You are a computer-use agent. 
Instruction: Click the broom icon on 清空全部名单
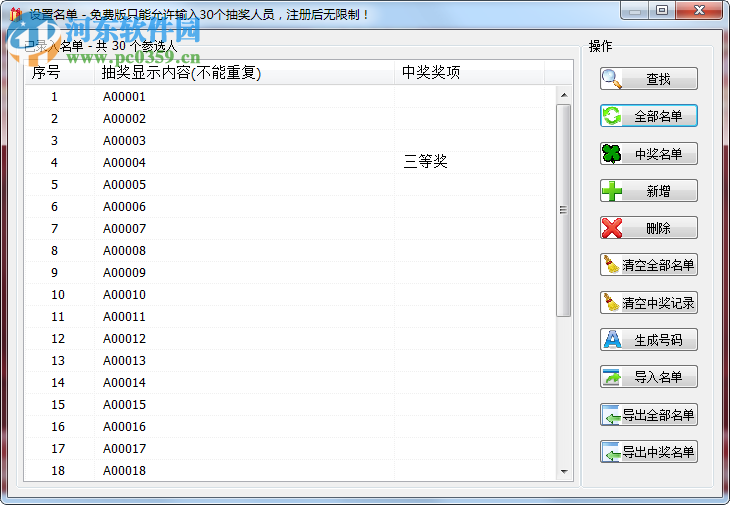pos(611,265)
